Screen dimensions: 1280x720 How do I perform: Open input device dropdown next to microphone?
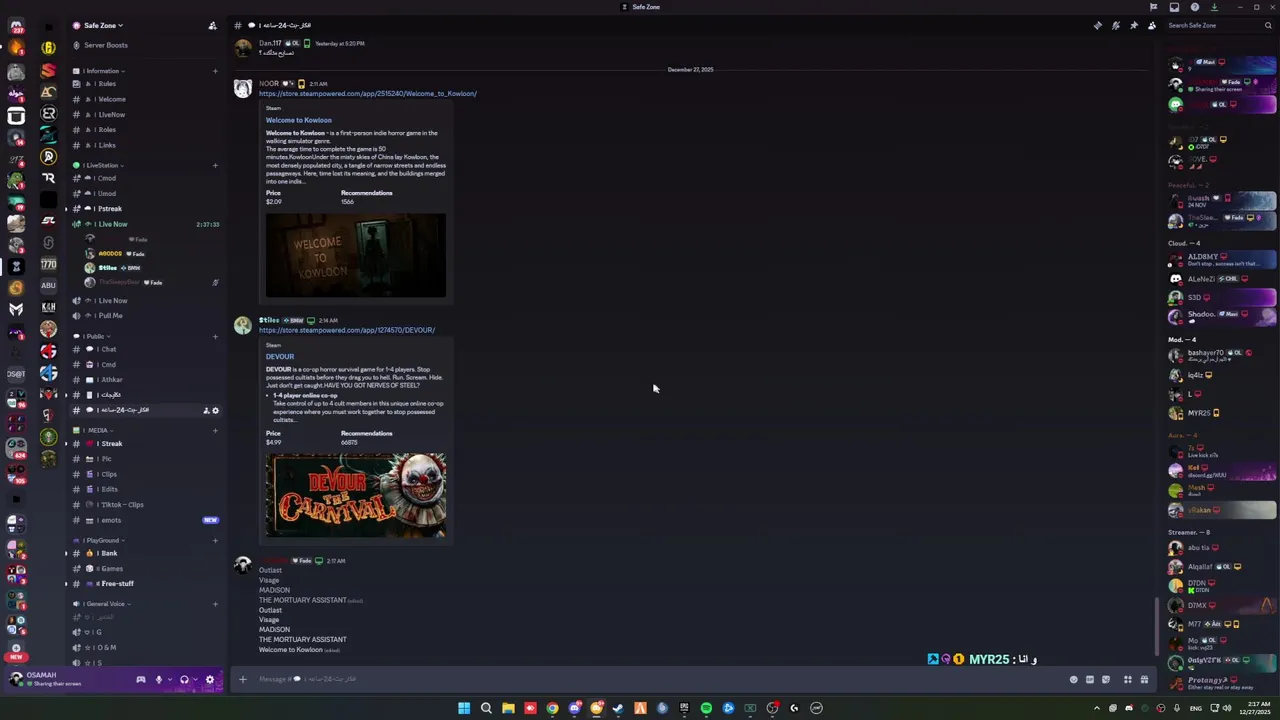[168, 680]
